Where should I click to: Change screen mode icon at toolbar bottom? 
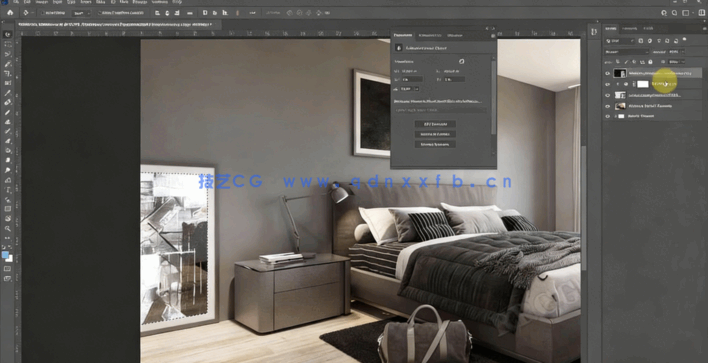click(8, 279)
